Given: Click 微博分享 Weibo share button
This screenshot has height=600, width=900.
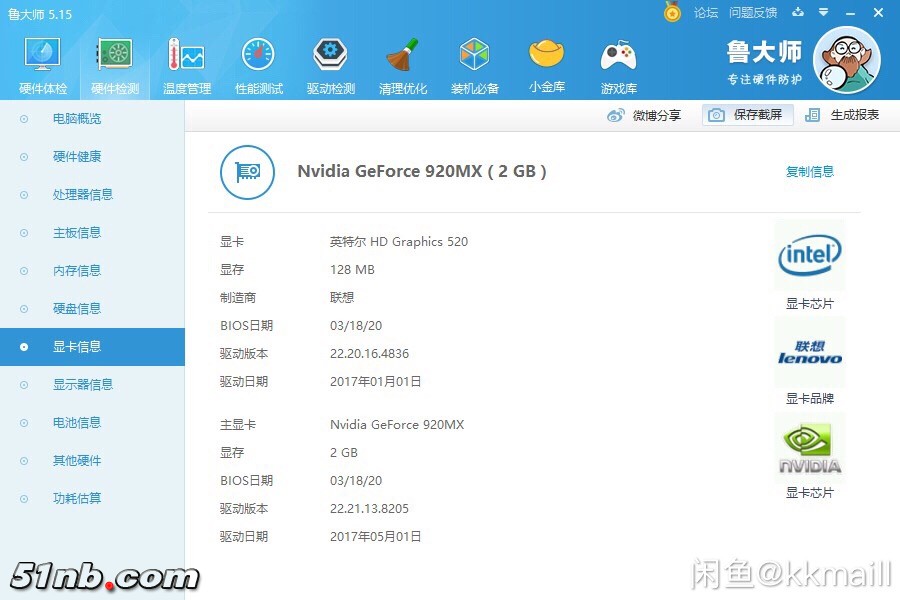Looking at the screenshot, I should 645,115.
